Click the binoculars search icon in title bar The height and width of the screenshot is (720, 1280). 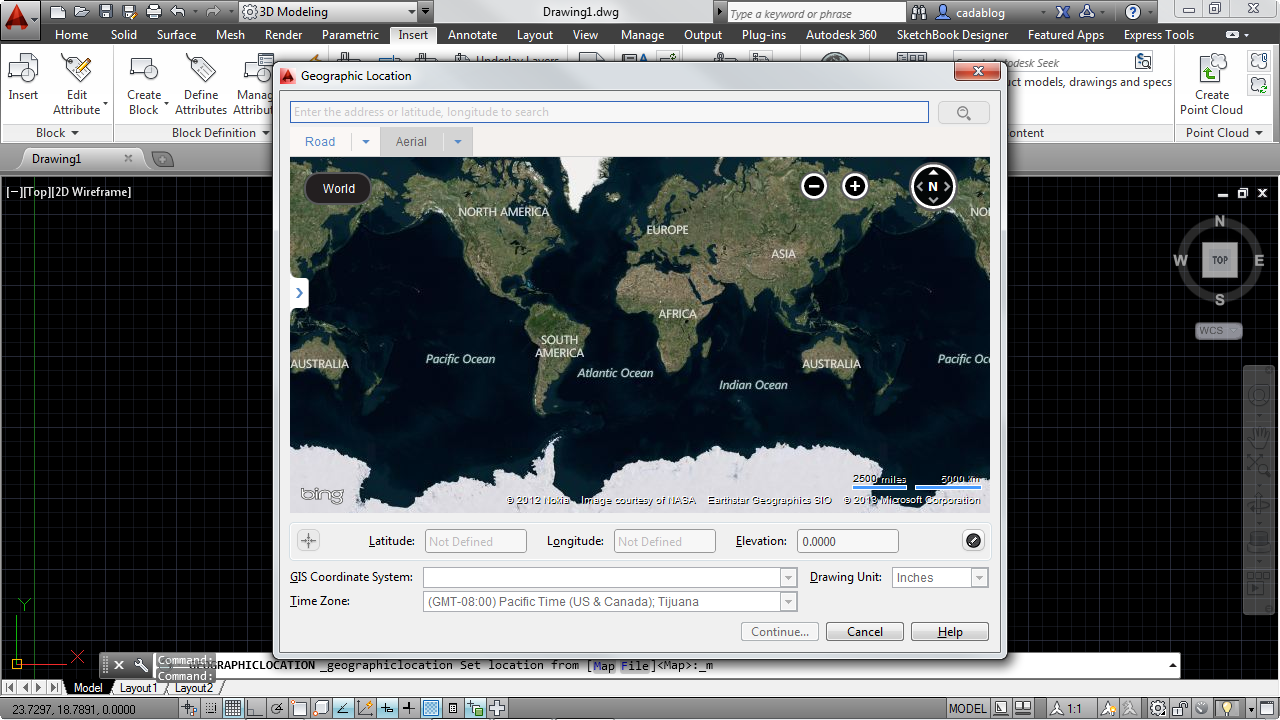921,12
